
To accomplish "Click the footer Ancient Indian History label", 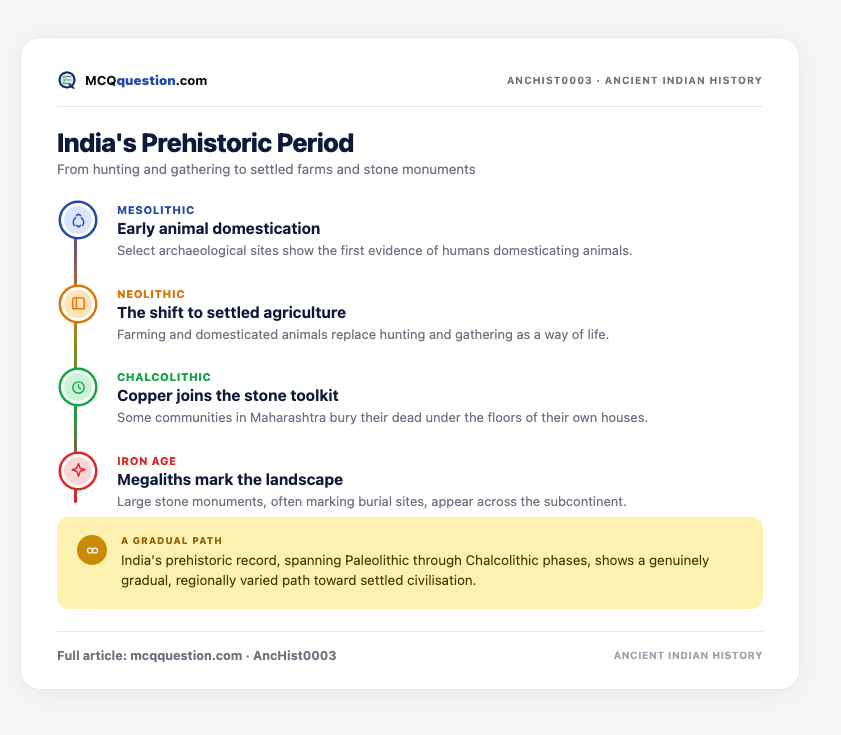I will pos(688,656).
